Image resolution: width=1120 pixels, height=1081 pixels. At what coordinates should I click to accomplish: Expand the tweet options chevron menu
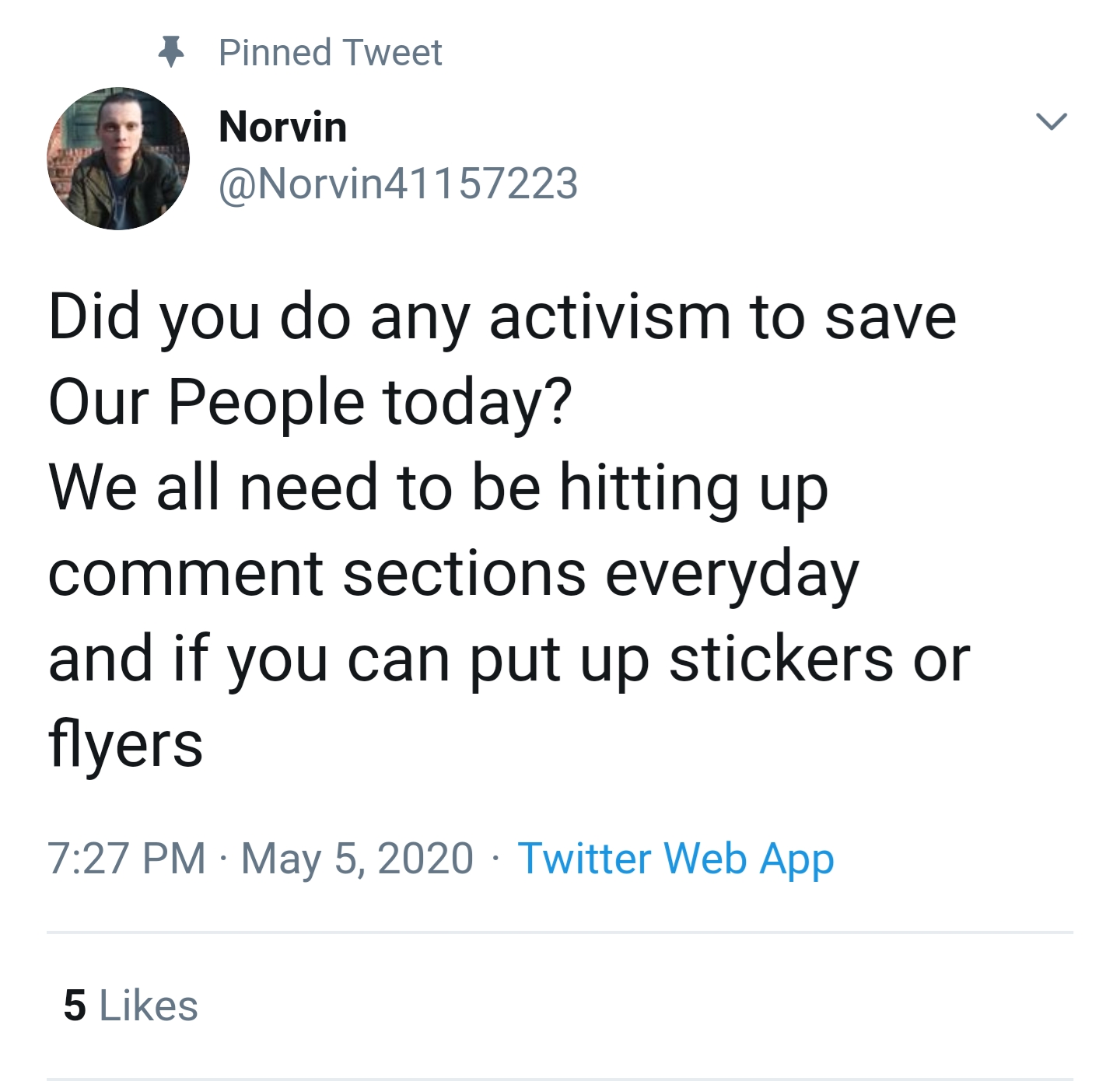[x=1051, y=121]
